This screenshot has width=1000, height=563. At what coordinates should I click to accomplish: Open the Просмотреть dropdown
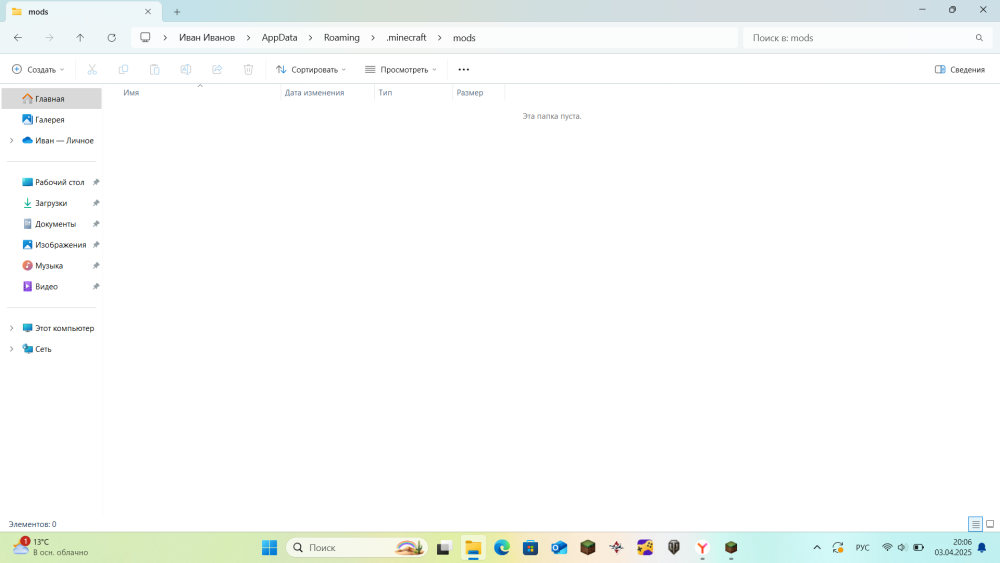click(x=401, y=69)
